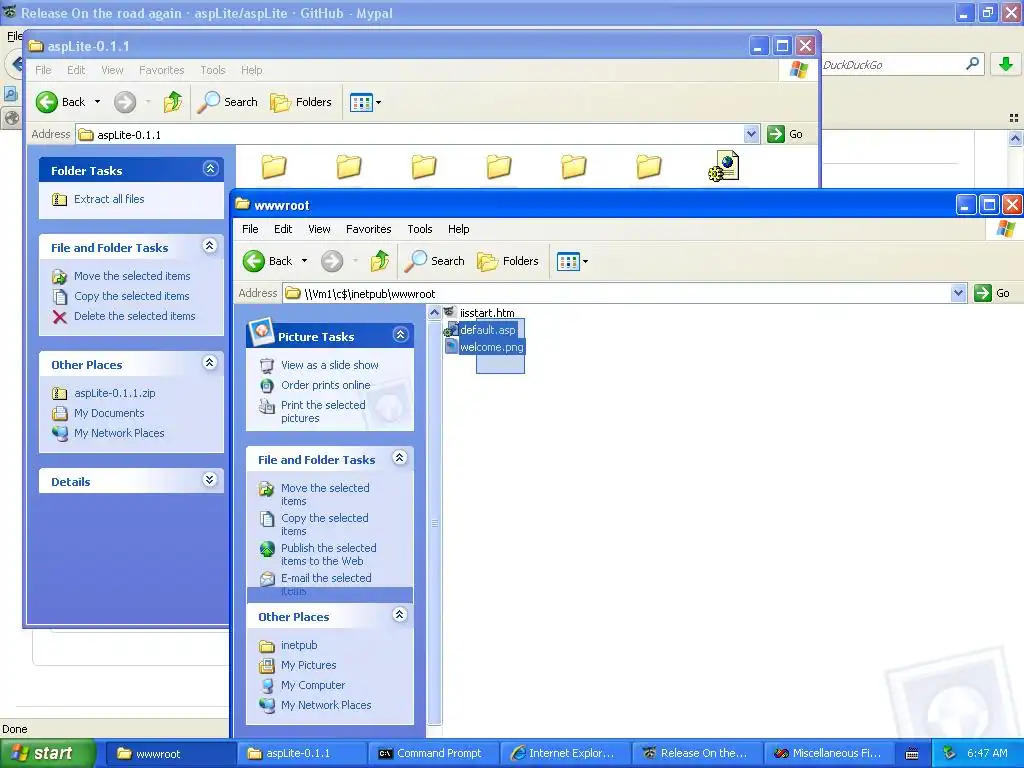Click View as a slide show
The image size is (1024, 768).
(x=329, y=365)
